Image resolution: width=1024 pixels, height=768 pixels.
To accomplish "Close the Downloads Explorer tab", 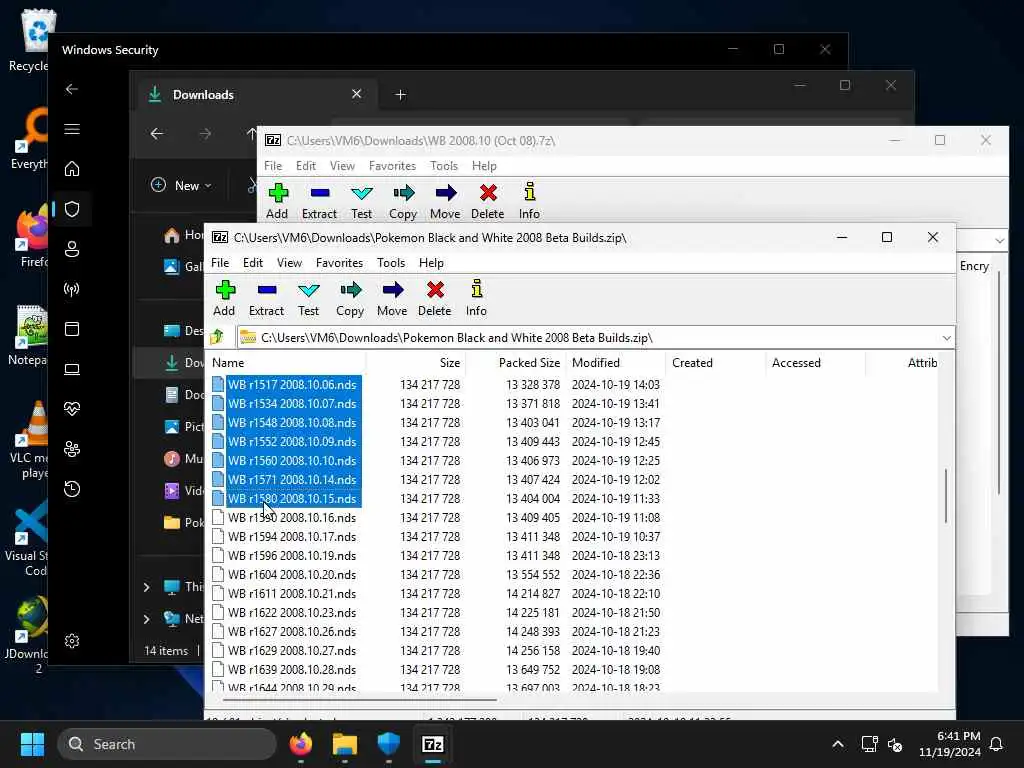I will pos(357,94).
